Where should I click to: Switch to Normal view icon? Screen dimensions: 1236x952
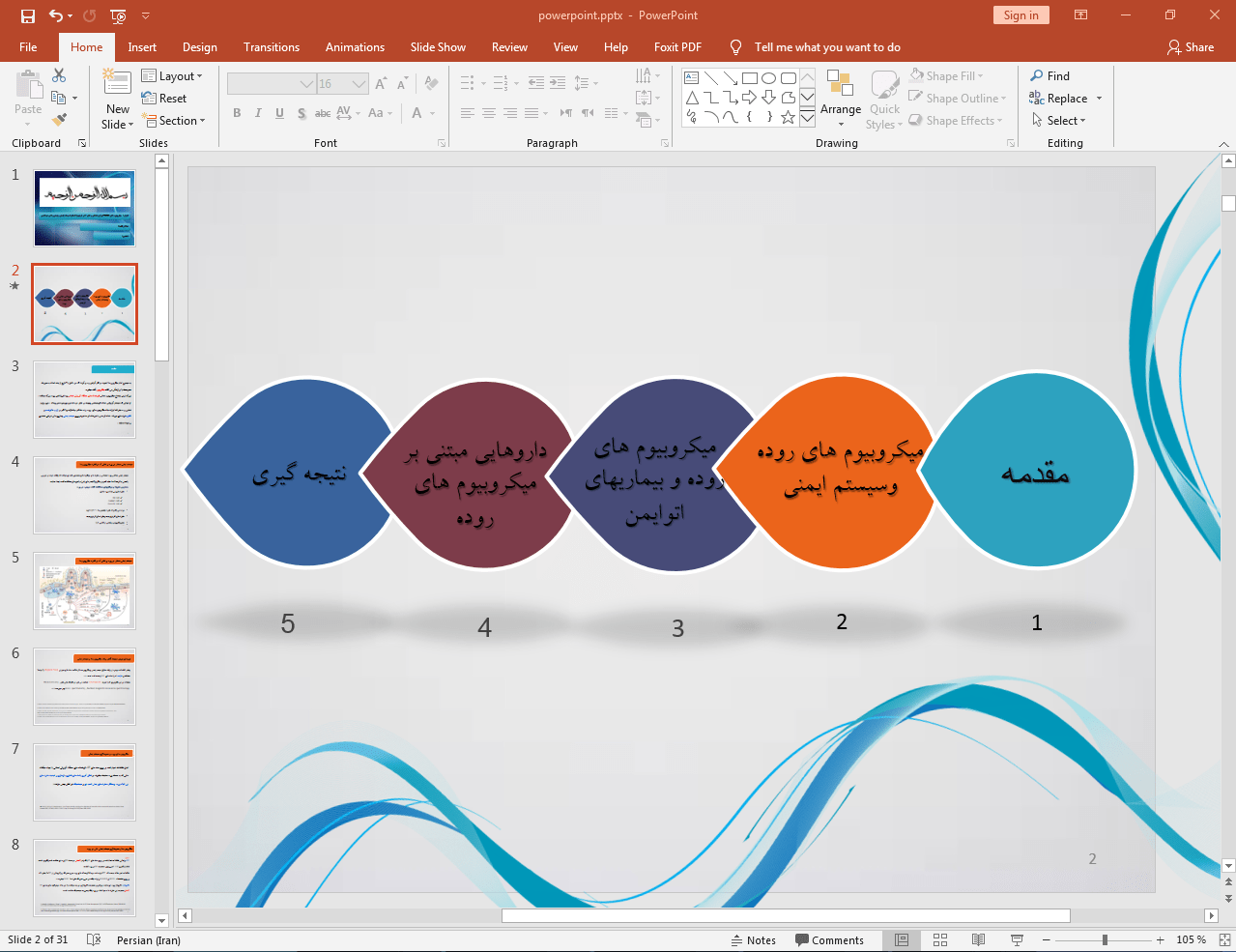click(x=902, y=940)
